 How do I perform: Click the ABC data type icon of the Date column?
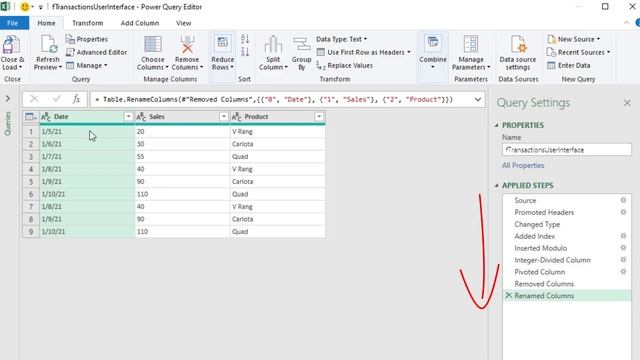coord(46,117)
